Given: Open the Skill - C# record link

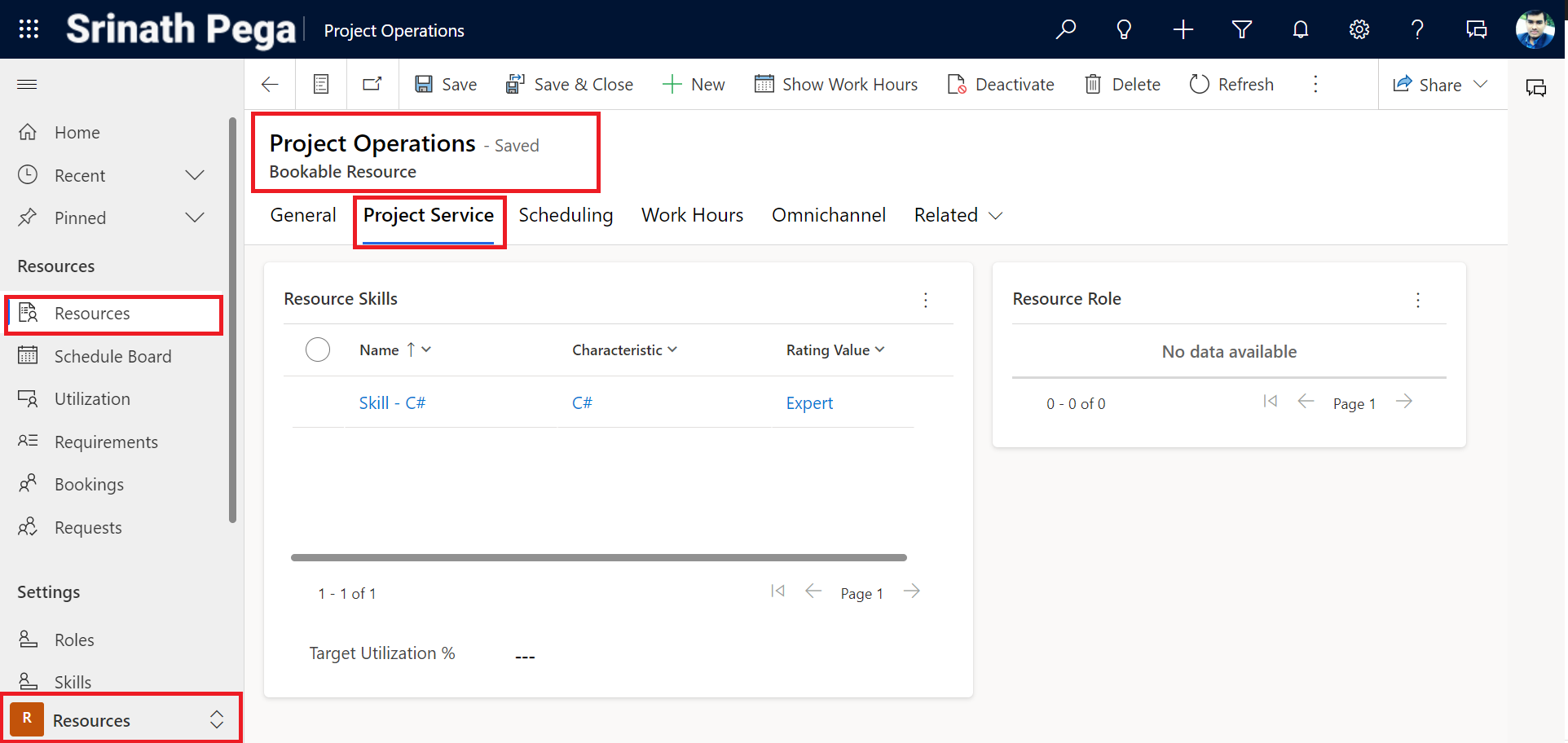Looking at the screenshot, I should click(392, 403).
